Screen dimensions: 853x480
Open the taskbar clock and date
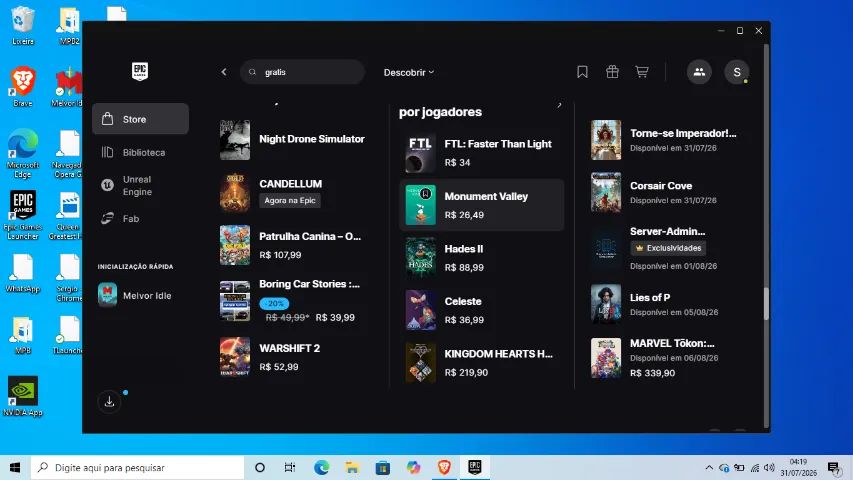point(799,467)
